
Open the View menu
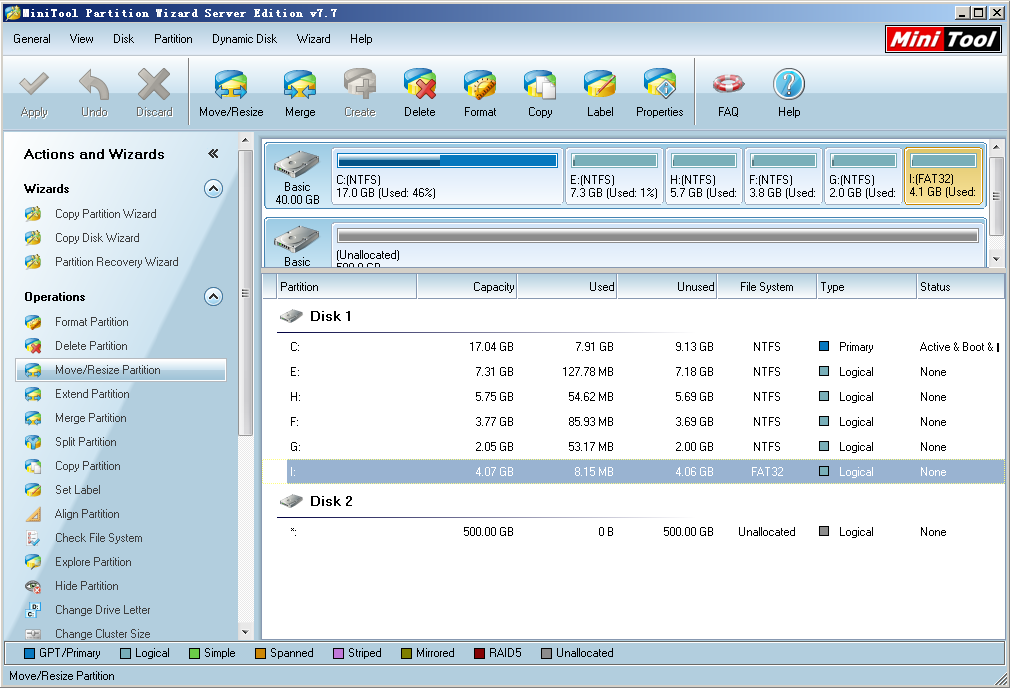[81, 39]
